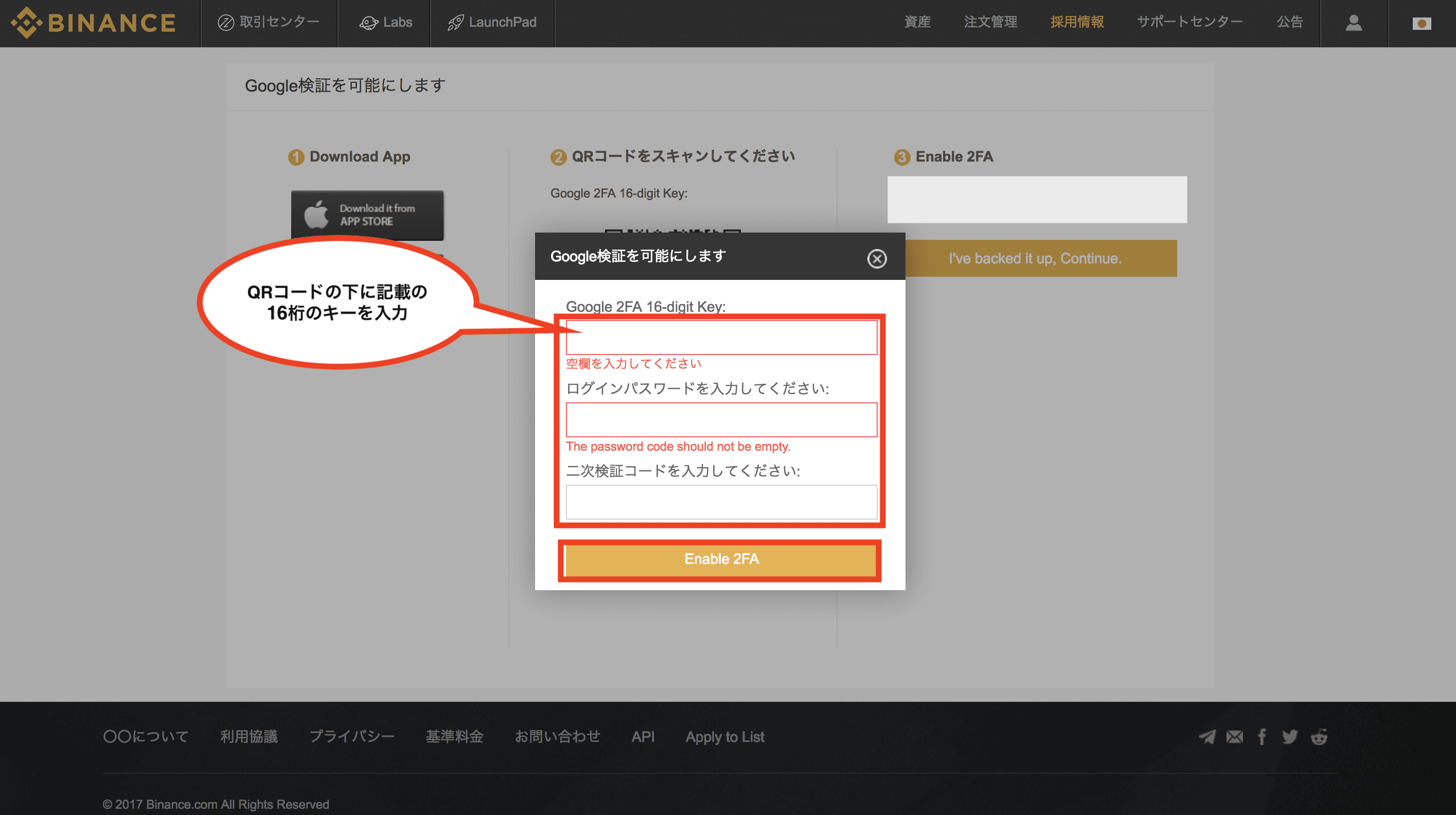
Task: Go to the LaunchPad menu
Action: [x=492, y=23]
